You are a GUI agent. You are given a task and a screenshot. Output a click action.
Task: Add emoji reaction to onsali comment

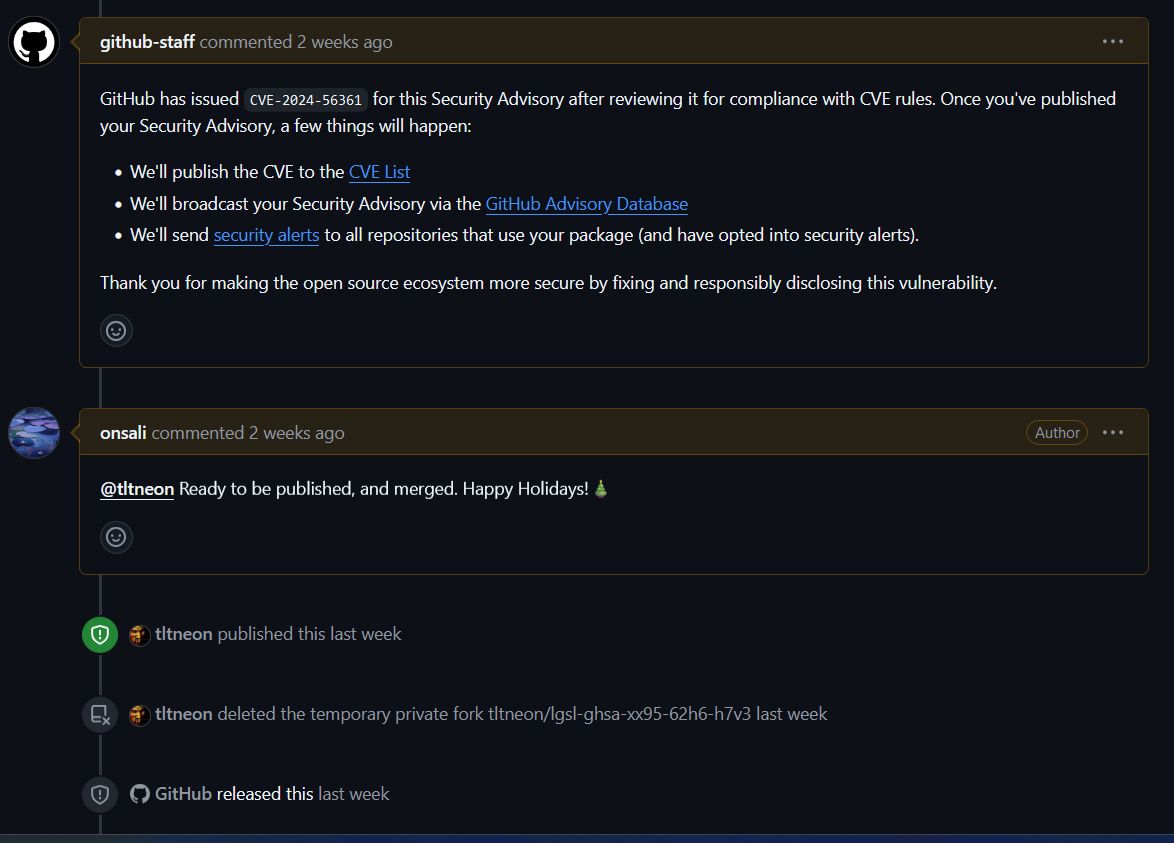(x=116, y=537)
